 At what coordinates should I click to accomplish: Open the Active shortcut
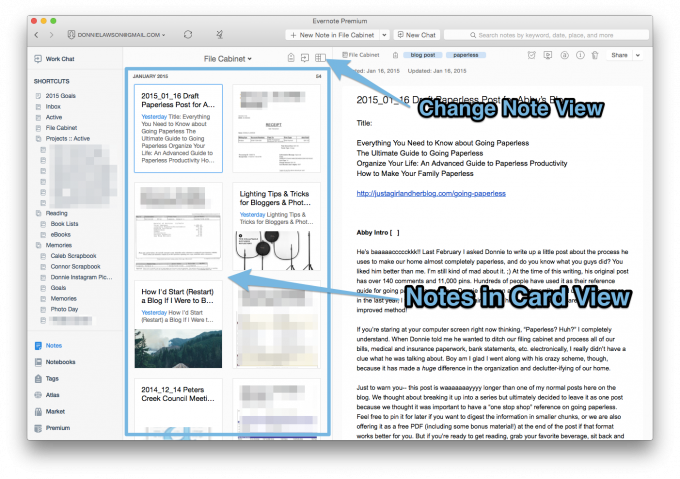click(49, 117)
